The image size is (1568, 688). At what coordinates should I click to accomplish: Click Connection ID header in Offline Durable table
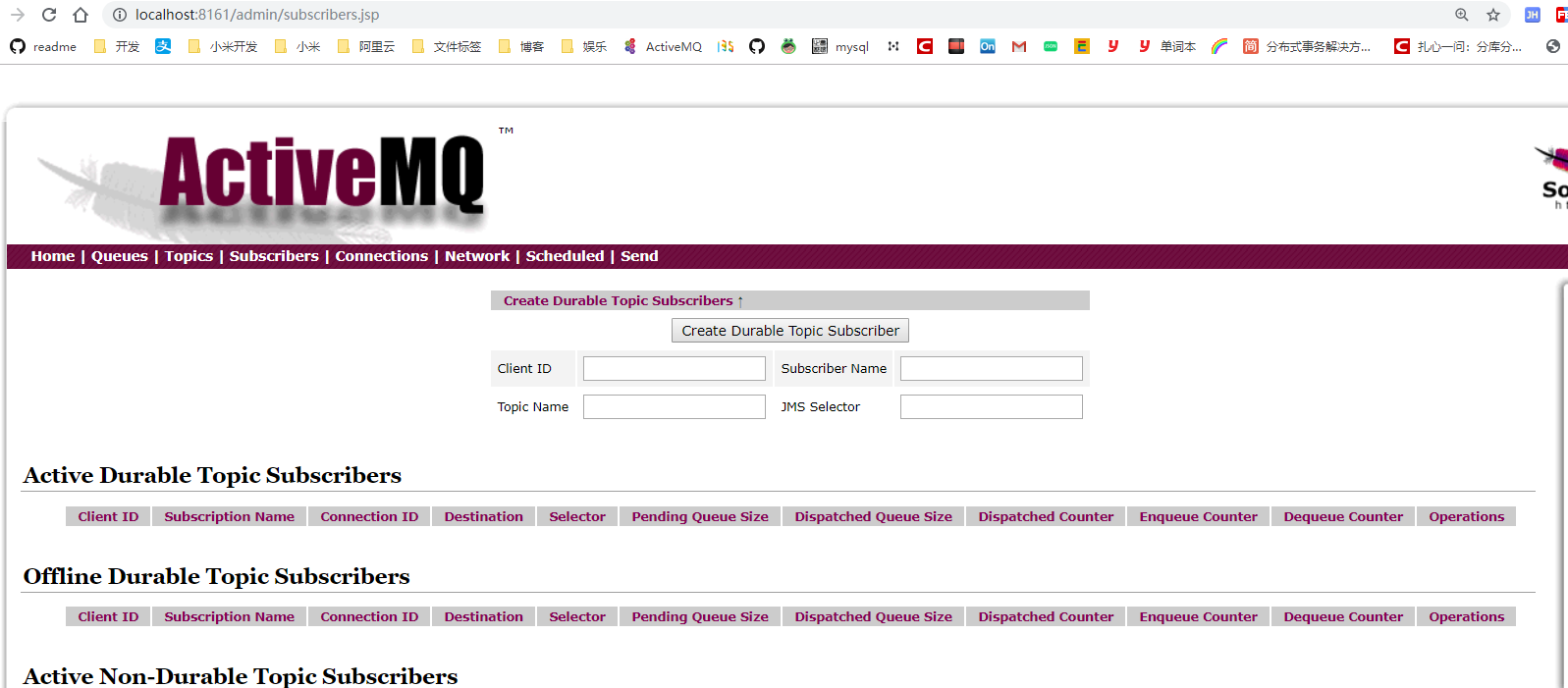point(369,617)
